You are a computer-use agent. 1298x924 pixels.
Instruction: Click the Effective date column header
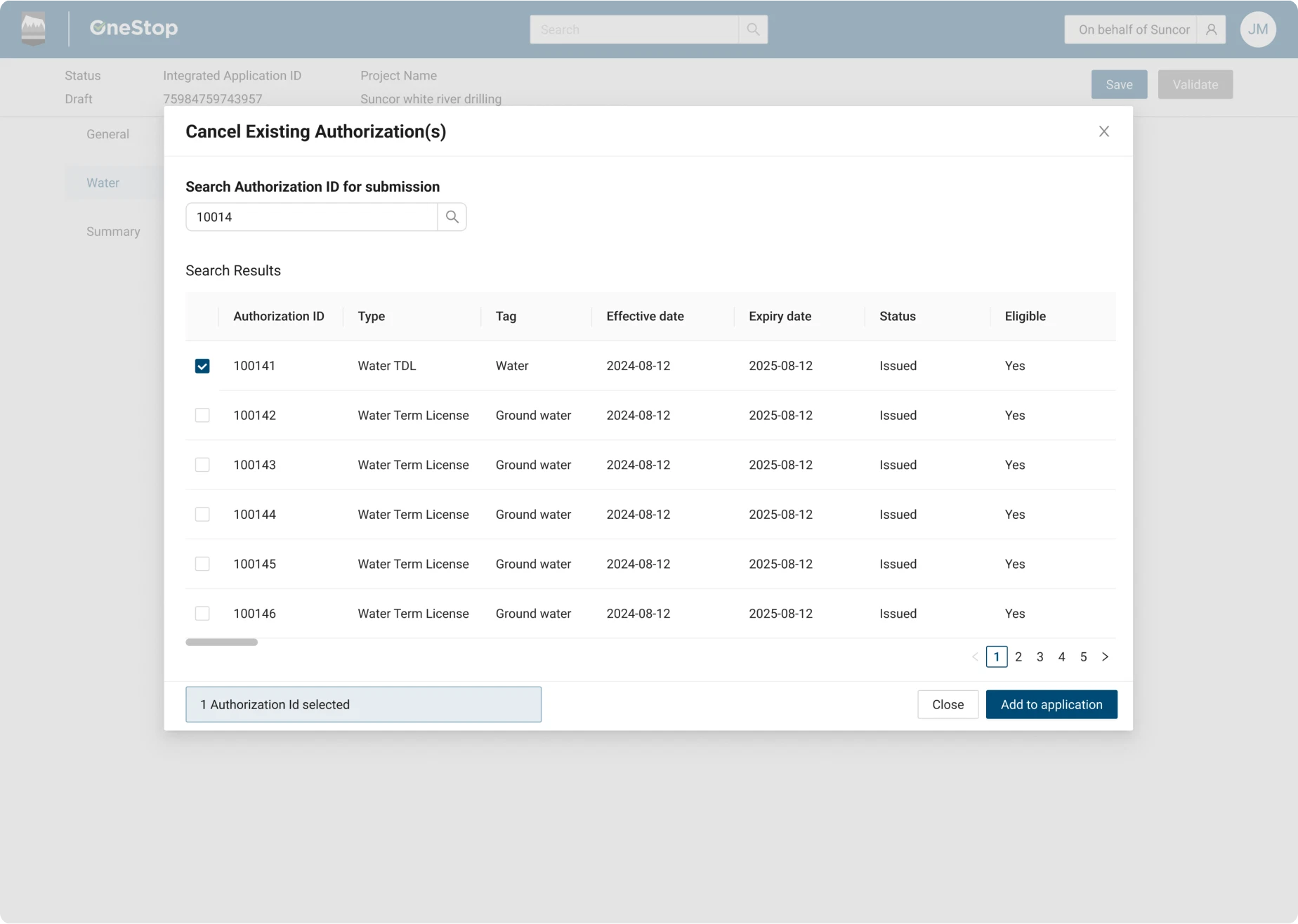(x=645, y=316)
